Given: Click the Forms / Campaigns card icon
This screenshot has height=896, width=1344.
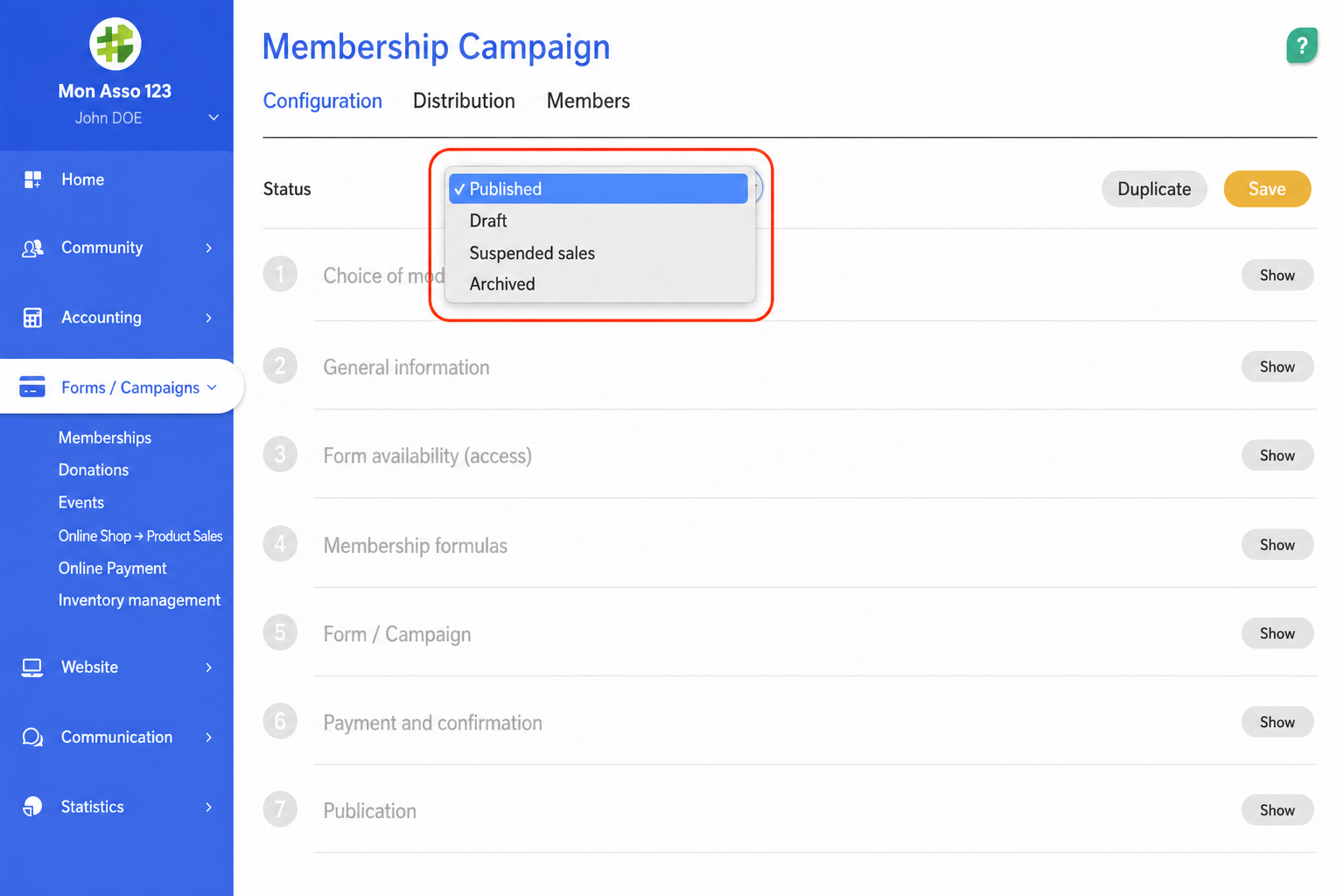Looking at the screenshot, I should pos(32,387).
